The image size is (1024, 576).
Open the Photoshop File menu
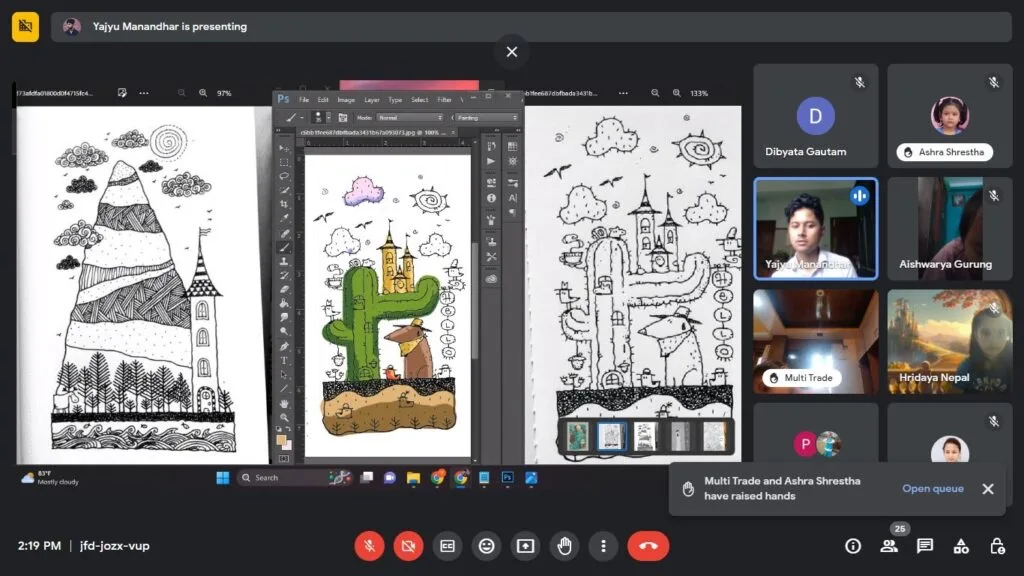click(x=304, y=100)
